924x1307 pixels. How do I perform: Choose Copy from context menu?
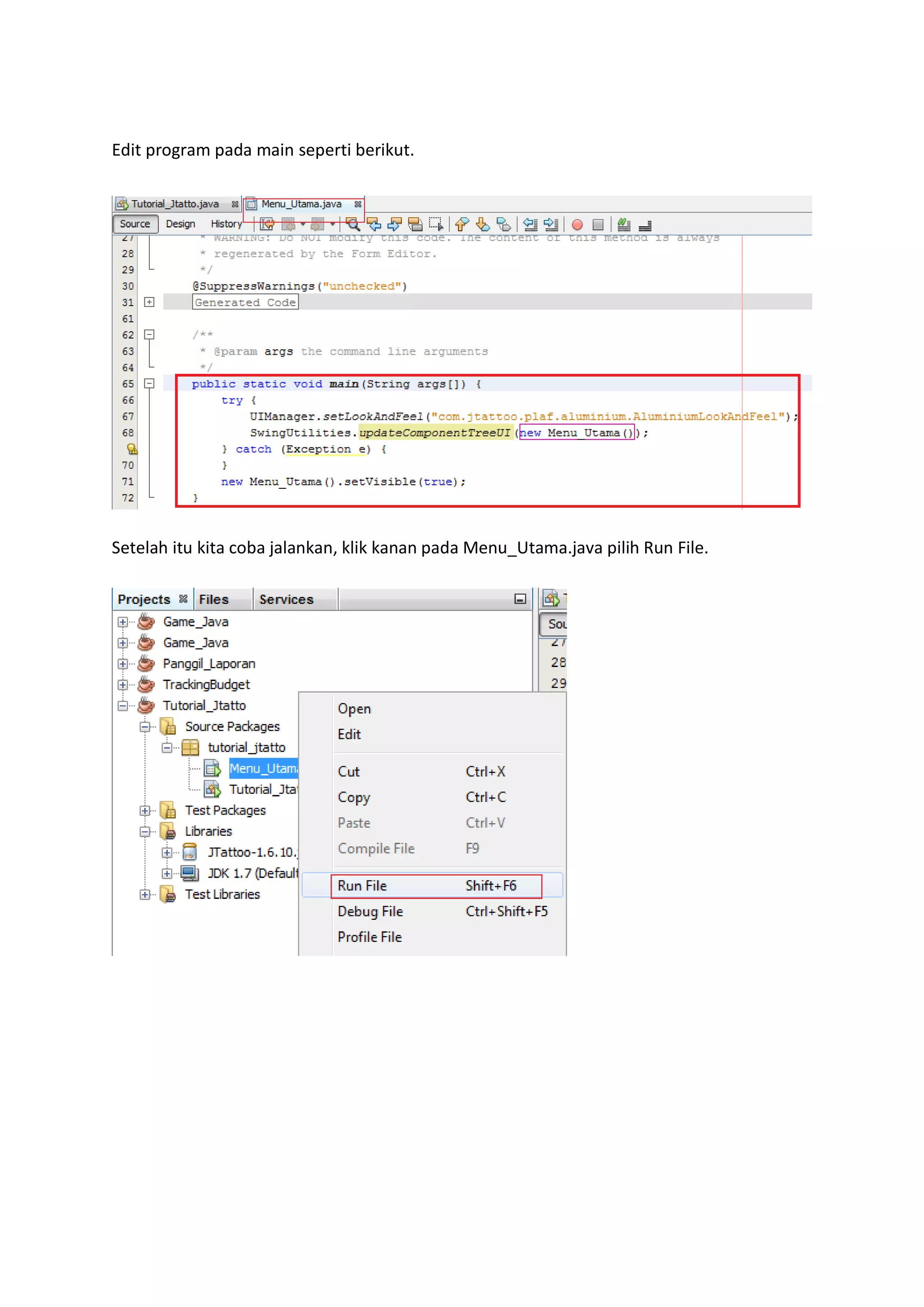pyautogui.click(x=433, y=797)
